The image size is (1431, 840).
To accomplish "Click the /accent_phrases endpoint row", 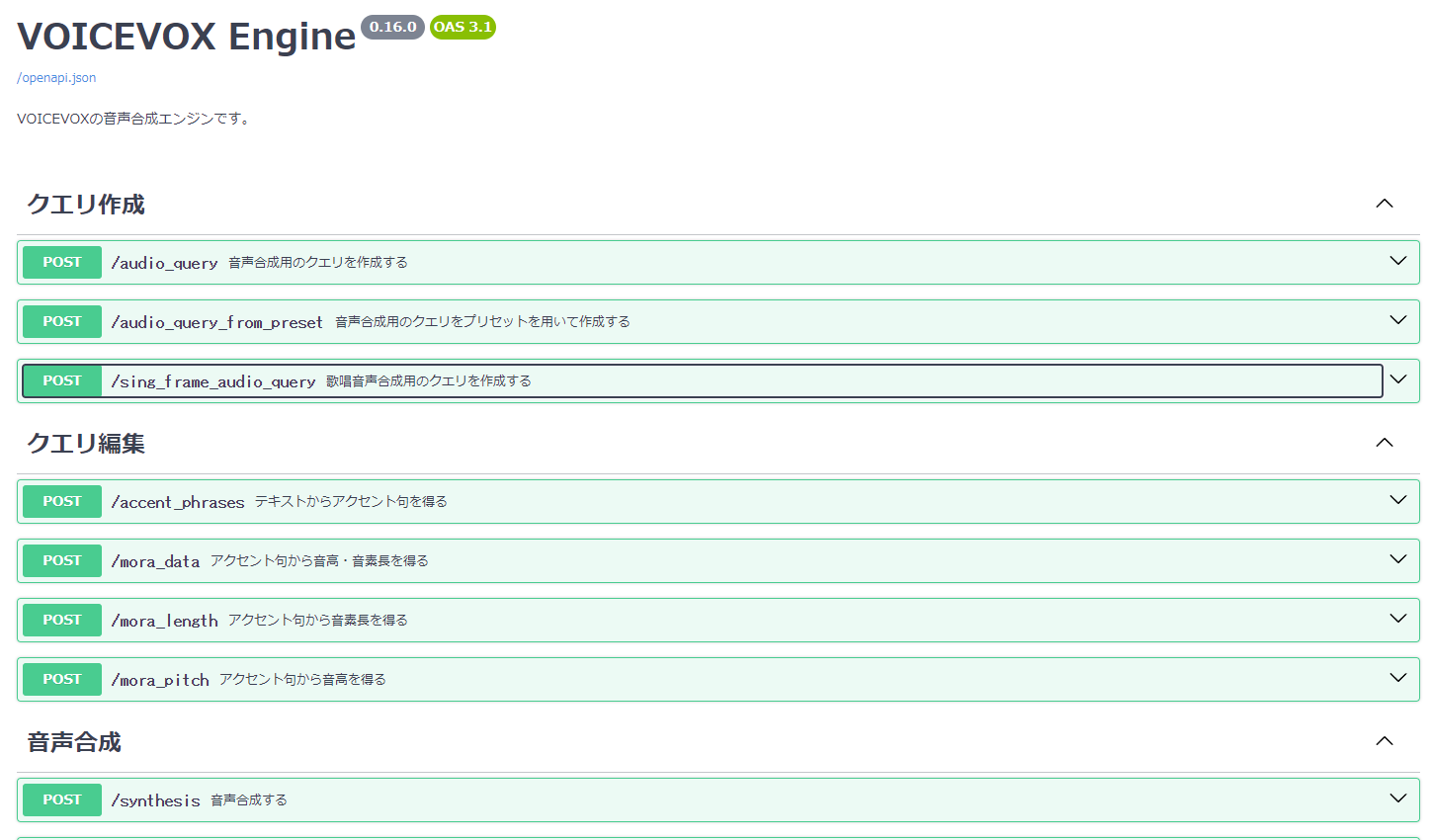I will [x=692, y=501].
